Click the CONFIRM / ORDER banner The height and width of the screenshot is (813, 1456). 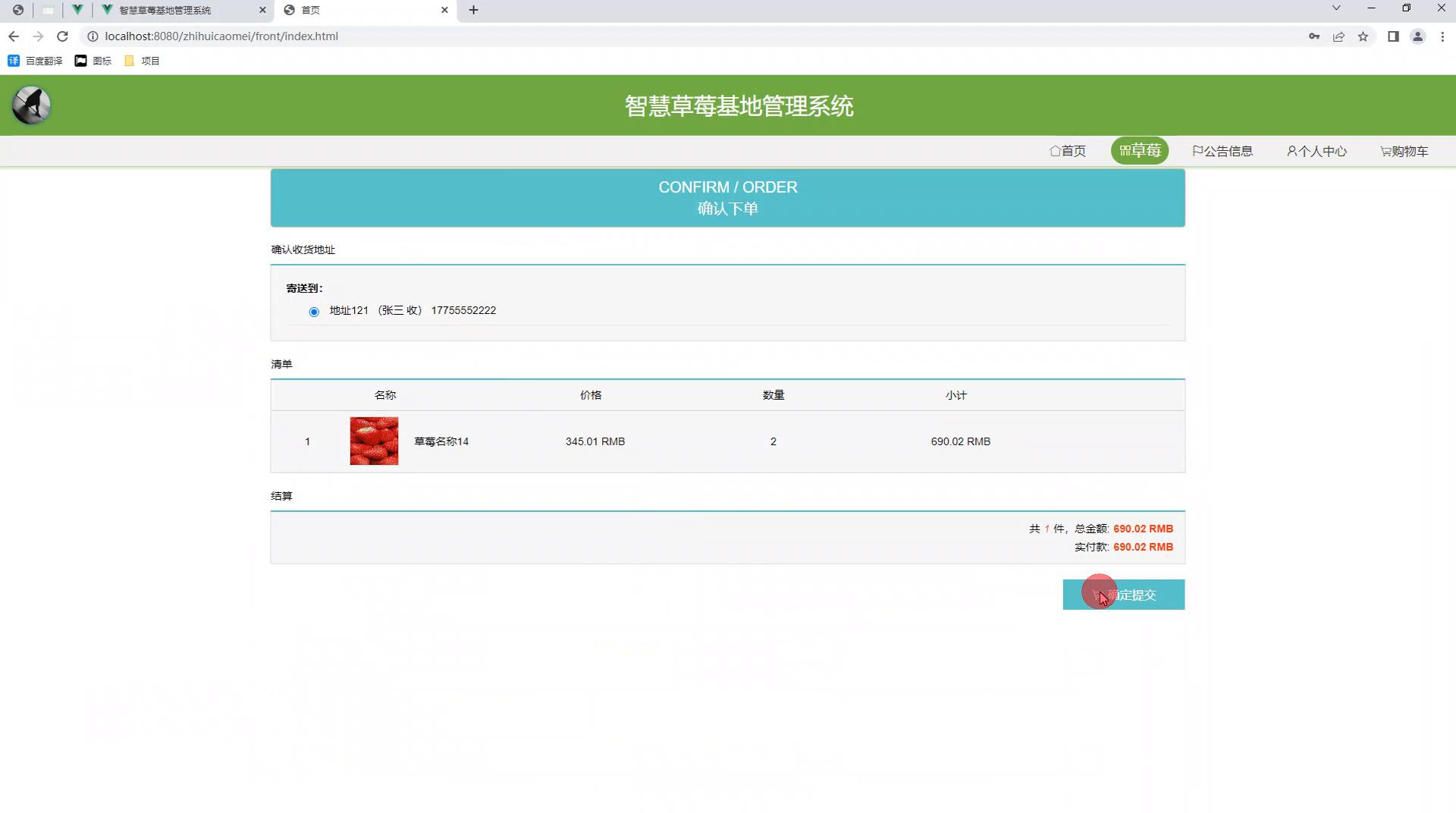click(x=728, y=198)
